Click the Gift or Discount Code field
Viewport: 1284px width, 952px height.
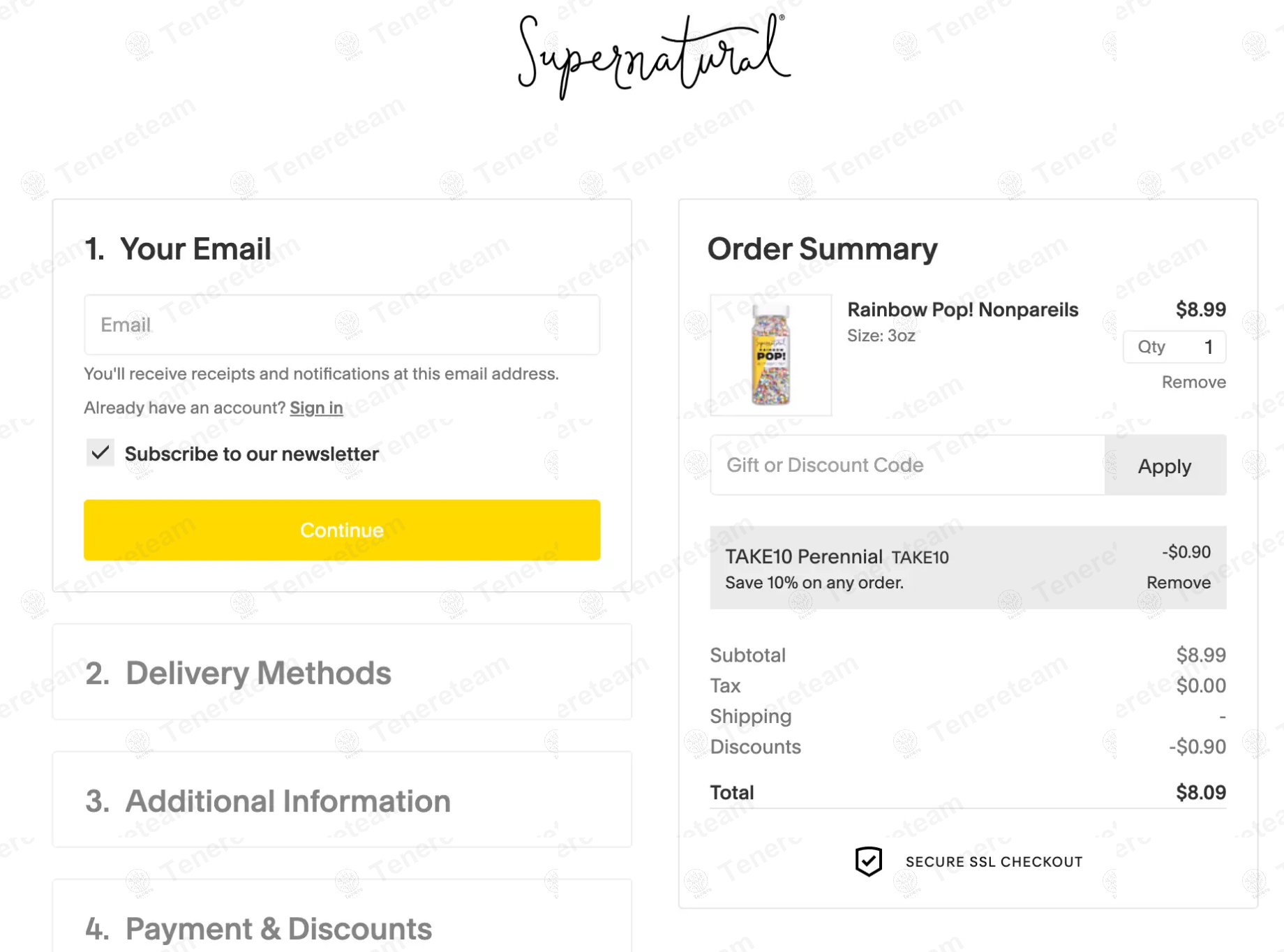pyautogui.click(x=907, y=466)
